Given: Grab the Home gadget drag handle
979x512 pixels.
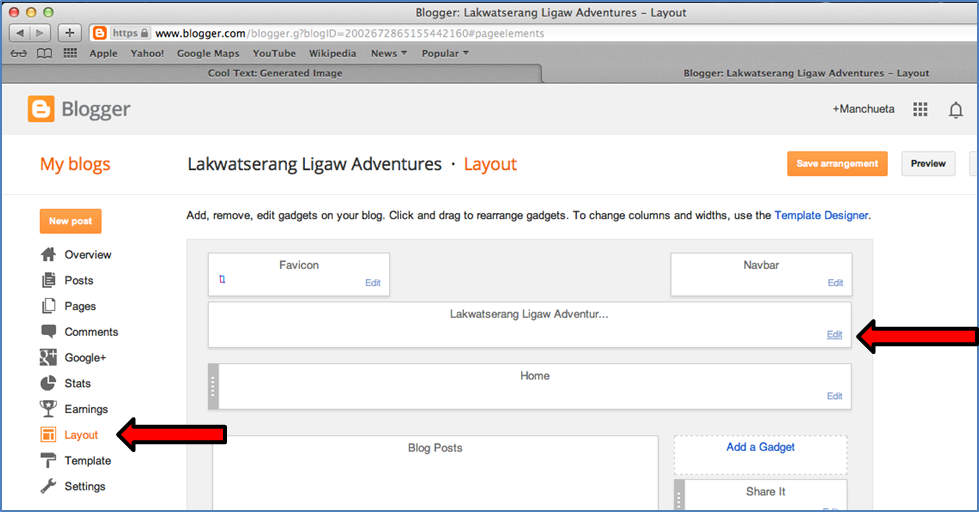Looking at the screenshot, I should tap(213, 386).
